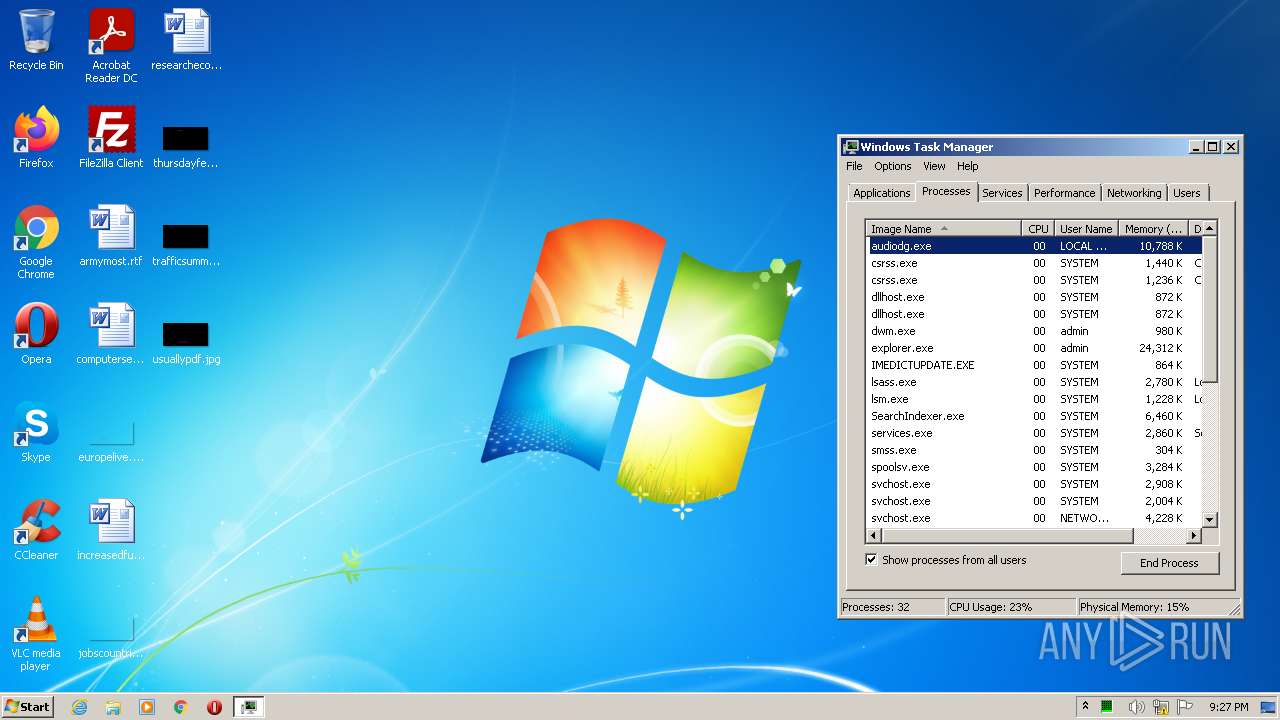Open Options menu in Task Manager
1280x720 pixels.
893,166
